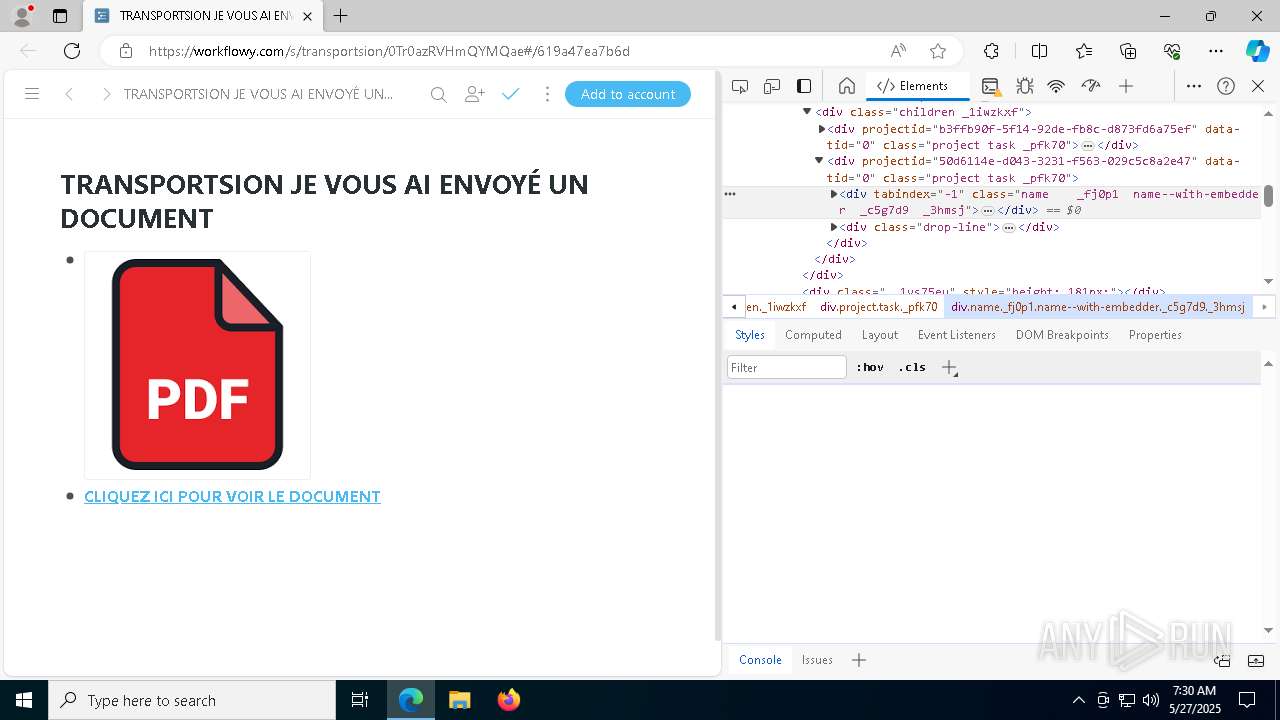The image size is (1280, 720).
Task: Go forward with WorkFlowy right chevron
Action: point(106,94)
